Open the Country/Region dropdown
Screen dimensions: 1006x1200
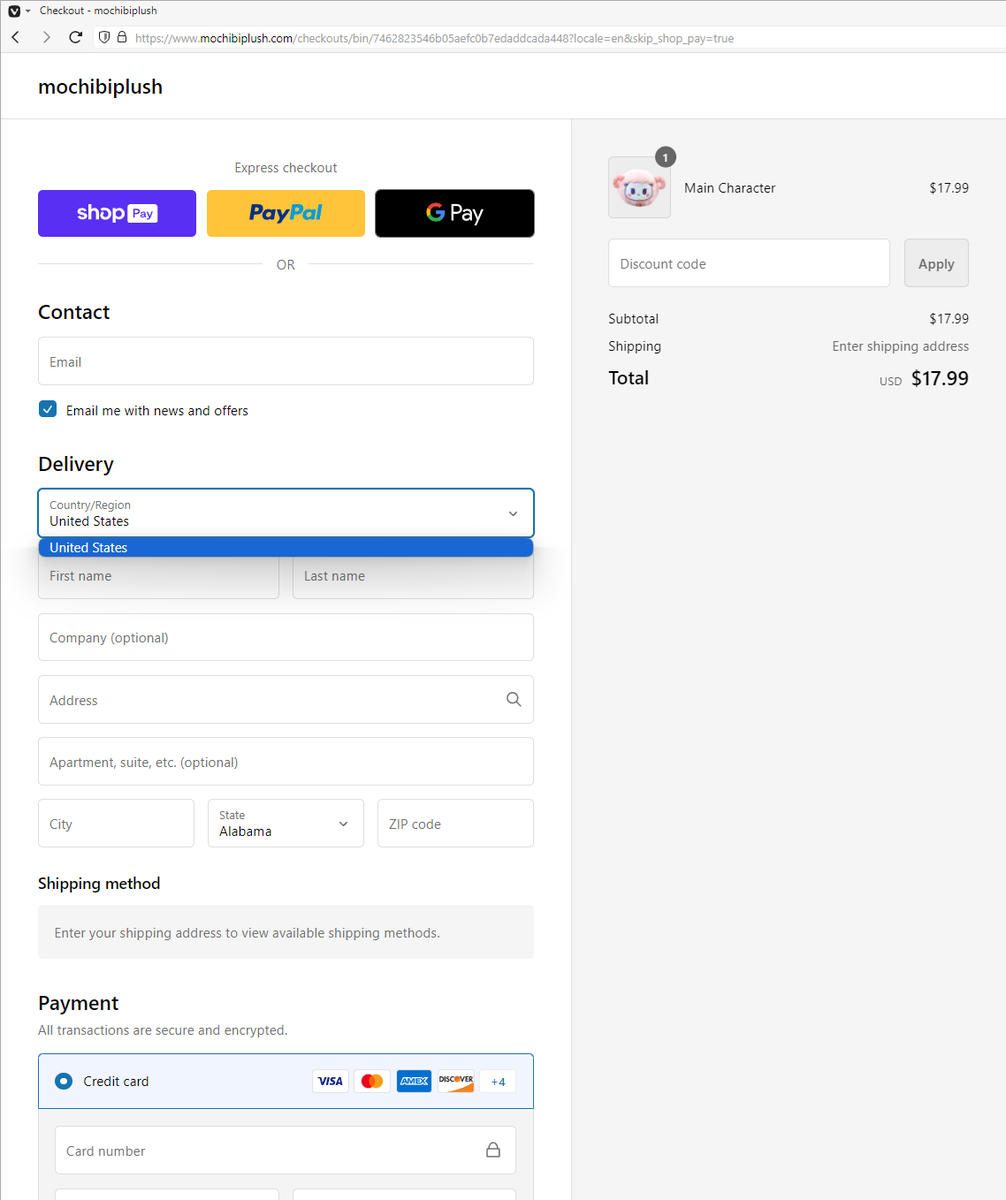click(286, 513)
